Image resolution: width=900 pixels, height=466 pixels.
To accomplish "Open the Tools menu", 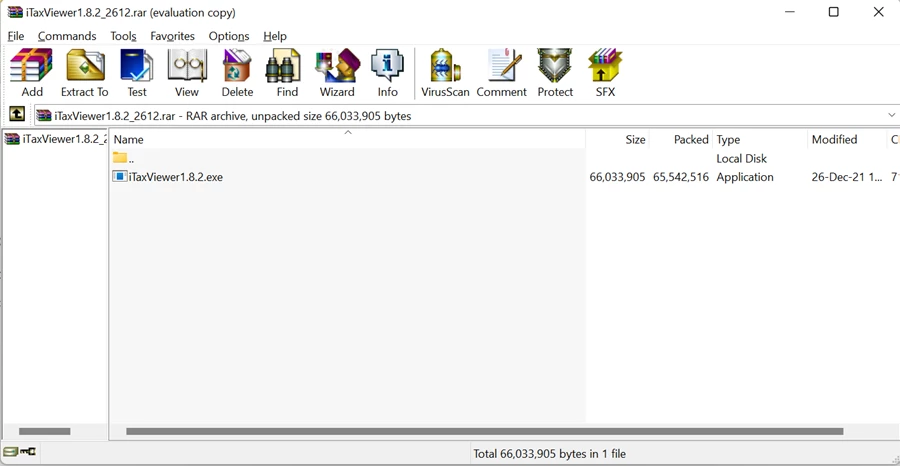I will [x=123, y=36].
